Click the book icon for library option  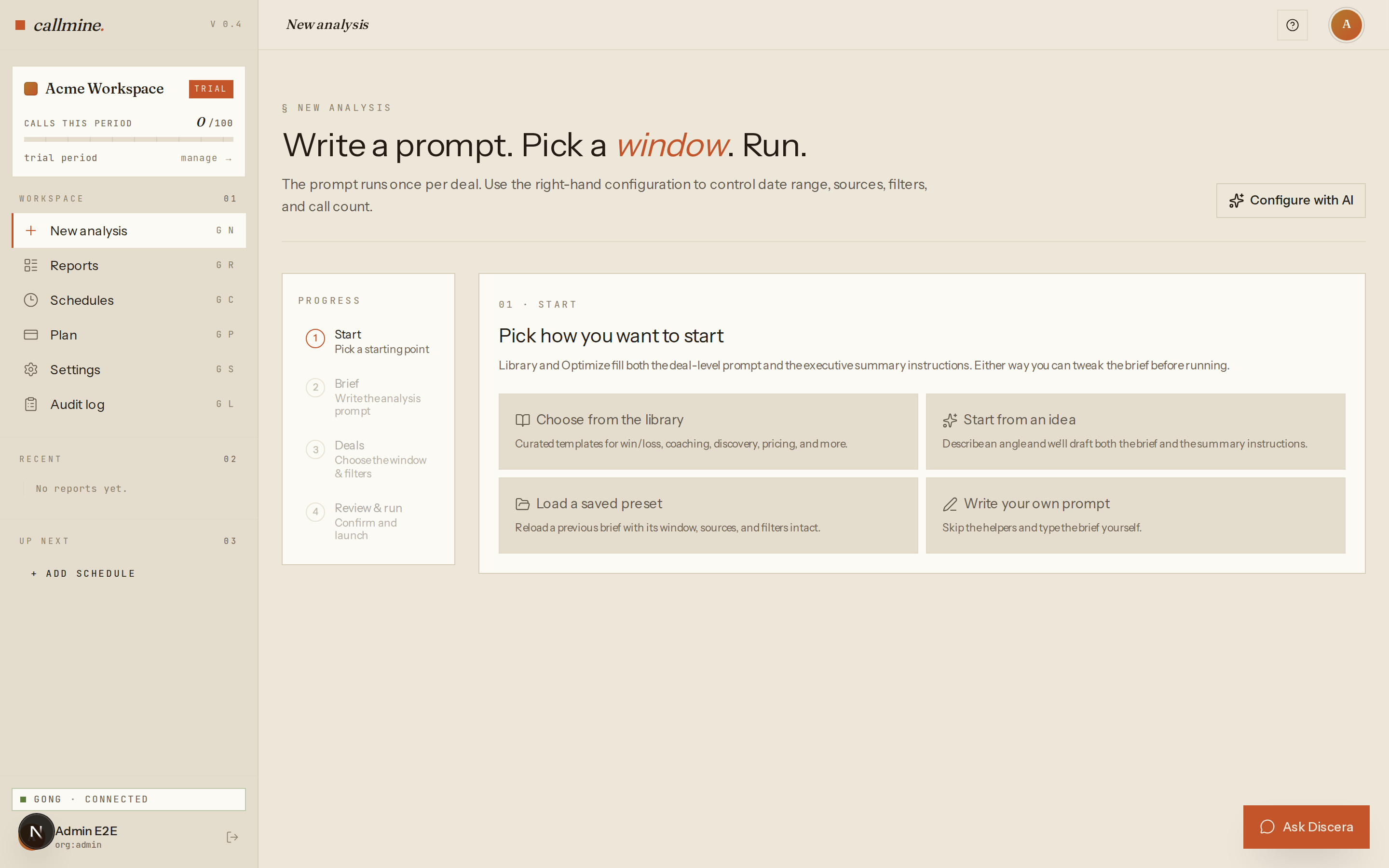(522, 420)
